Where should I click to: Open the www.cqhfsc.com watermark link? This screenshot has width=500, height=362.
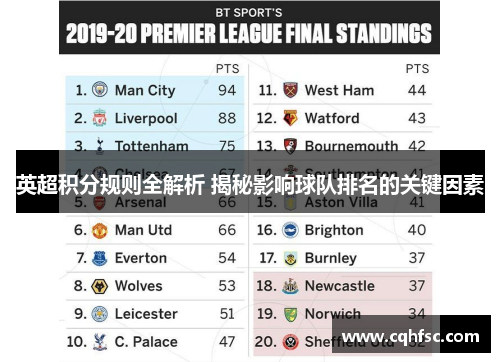[411, 337]
